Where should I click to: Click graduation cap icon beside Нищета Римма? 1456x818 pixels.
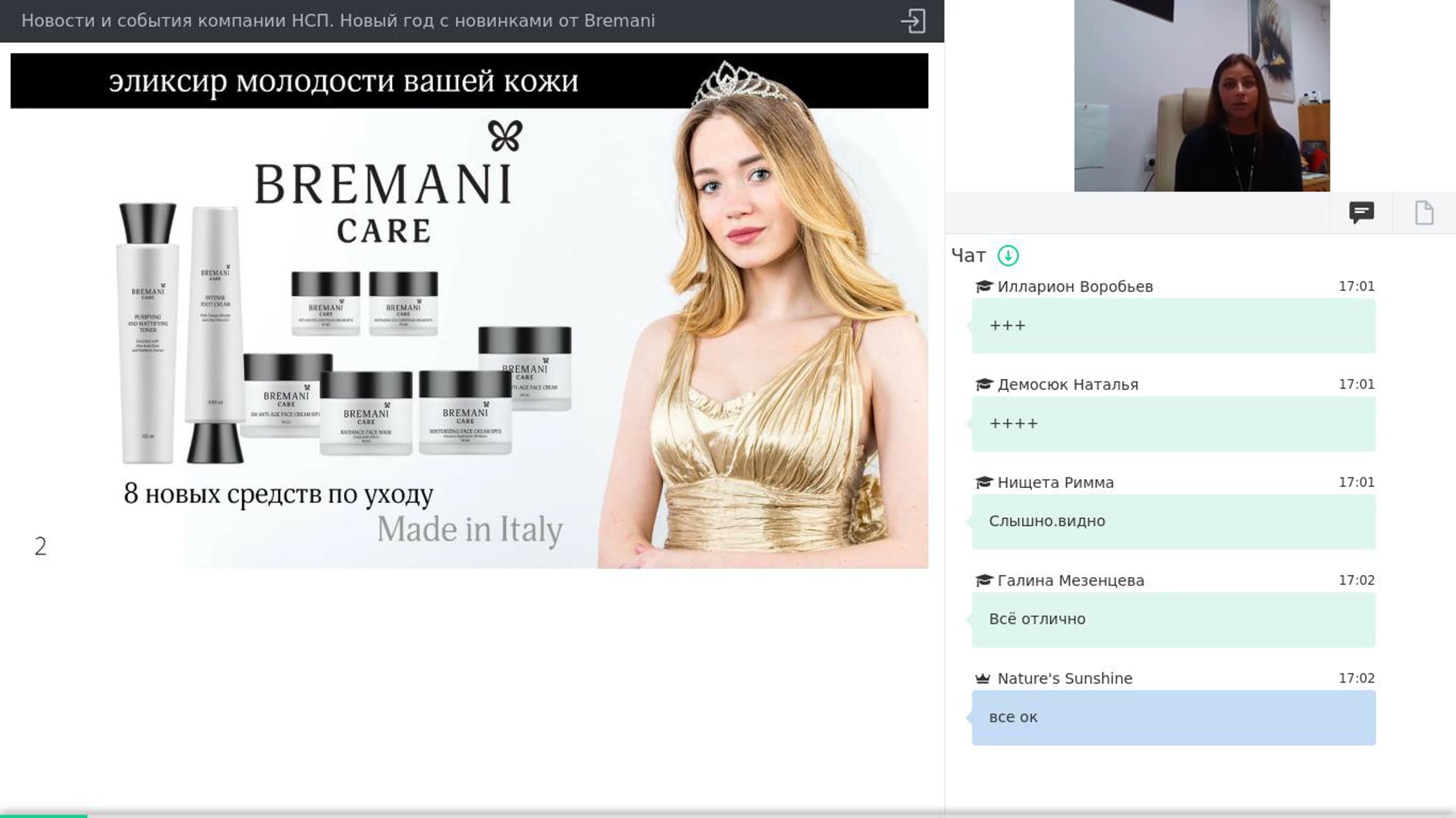[983, 483]
